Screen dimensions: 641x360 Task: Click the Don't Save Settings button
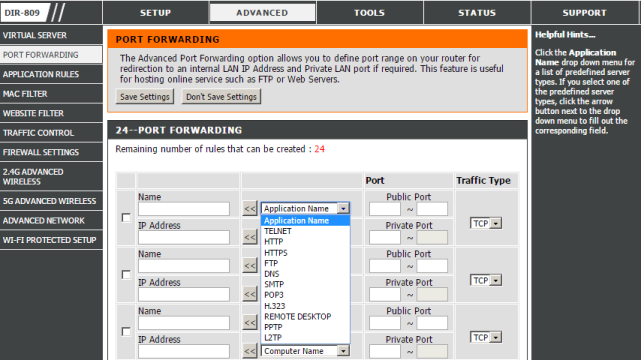click(x=221, y=97)
